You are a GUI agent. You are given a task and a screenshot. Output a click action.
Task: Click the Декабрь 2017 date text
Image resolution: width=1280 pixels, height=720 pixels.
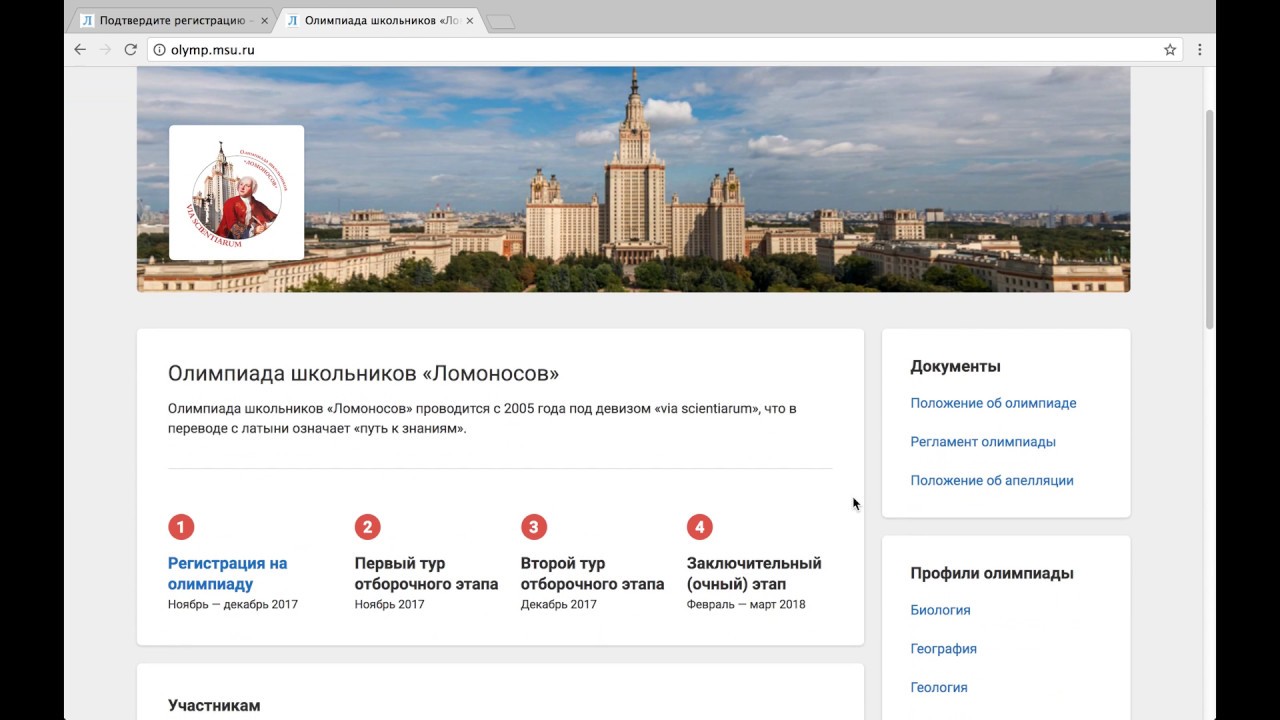pyautogui.click(x=558, y=604)
